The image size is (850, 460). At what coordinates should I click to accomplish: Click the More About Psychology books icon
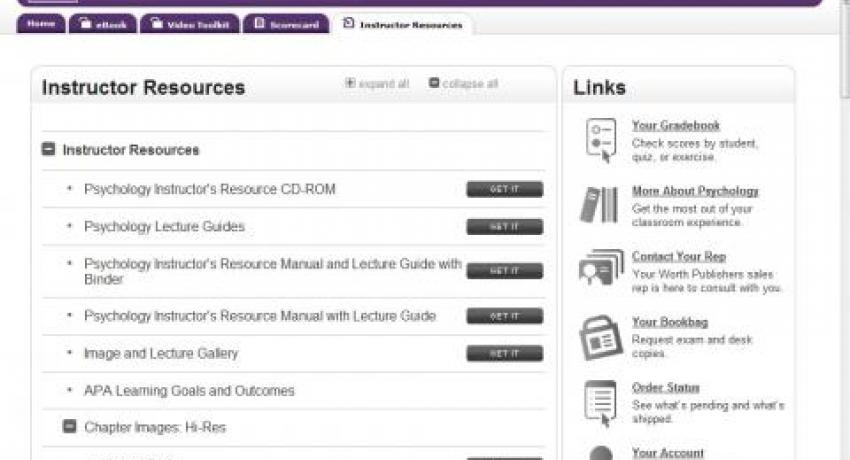[x=599, y=205]
